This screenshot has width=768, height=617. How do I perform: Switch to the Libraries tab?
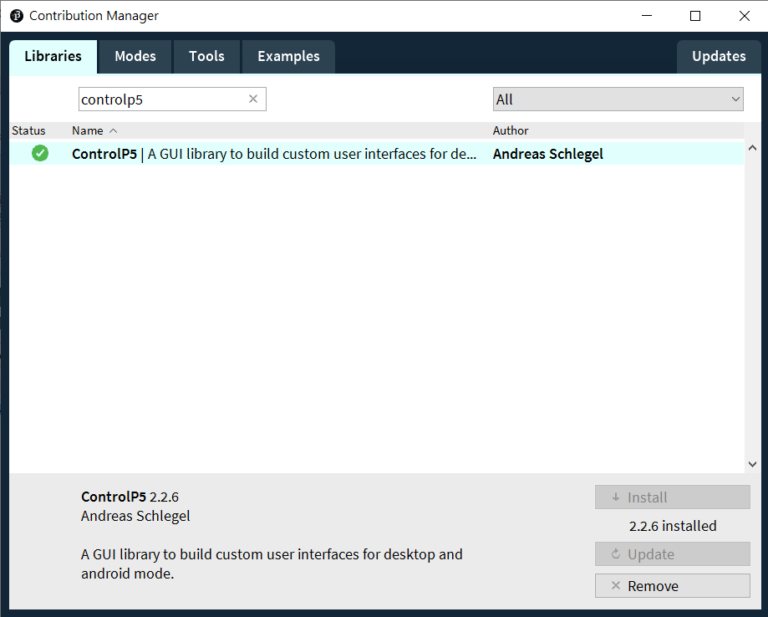pyautogui.click(x=53, y=56)
